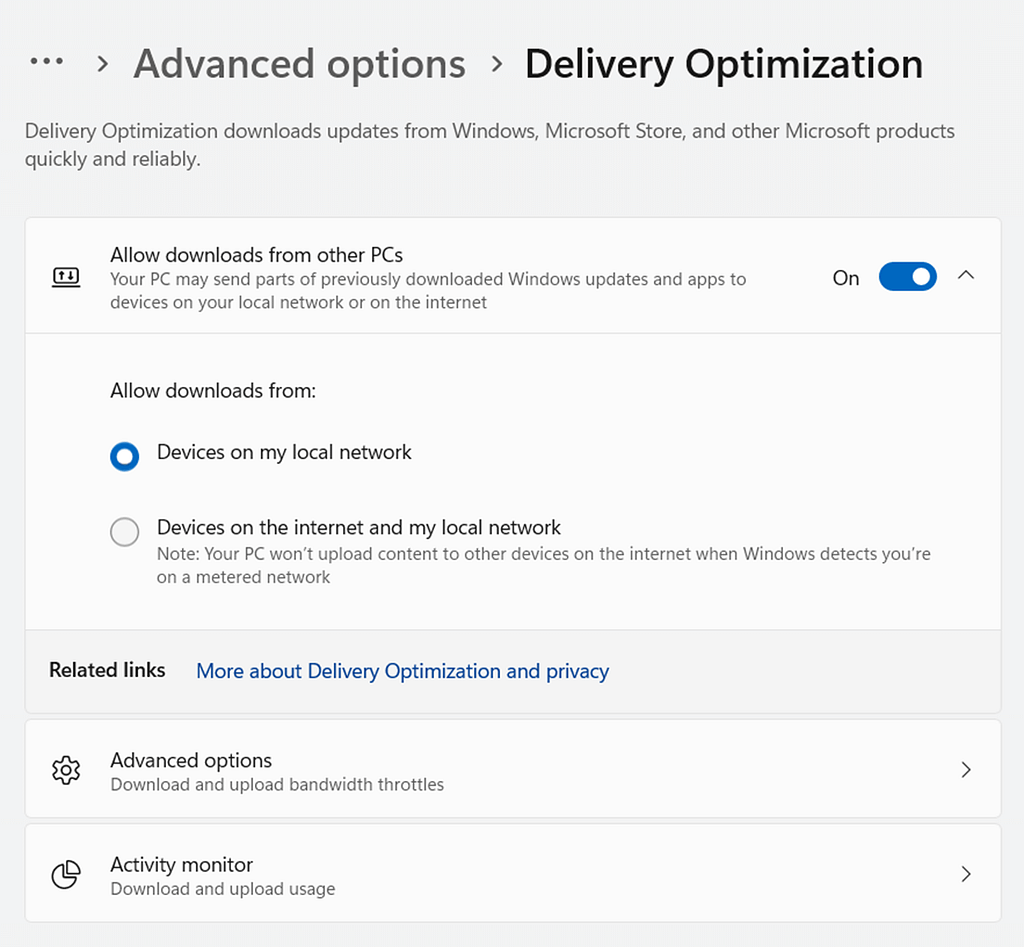This screenshot has width=1024, height=947.
Task: Navigate back via Advanced options breadcrumb
Action: (x=299, y=63)
